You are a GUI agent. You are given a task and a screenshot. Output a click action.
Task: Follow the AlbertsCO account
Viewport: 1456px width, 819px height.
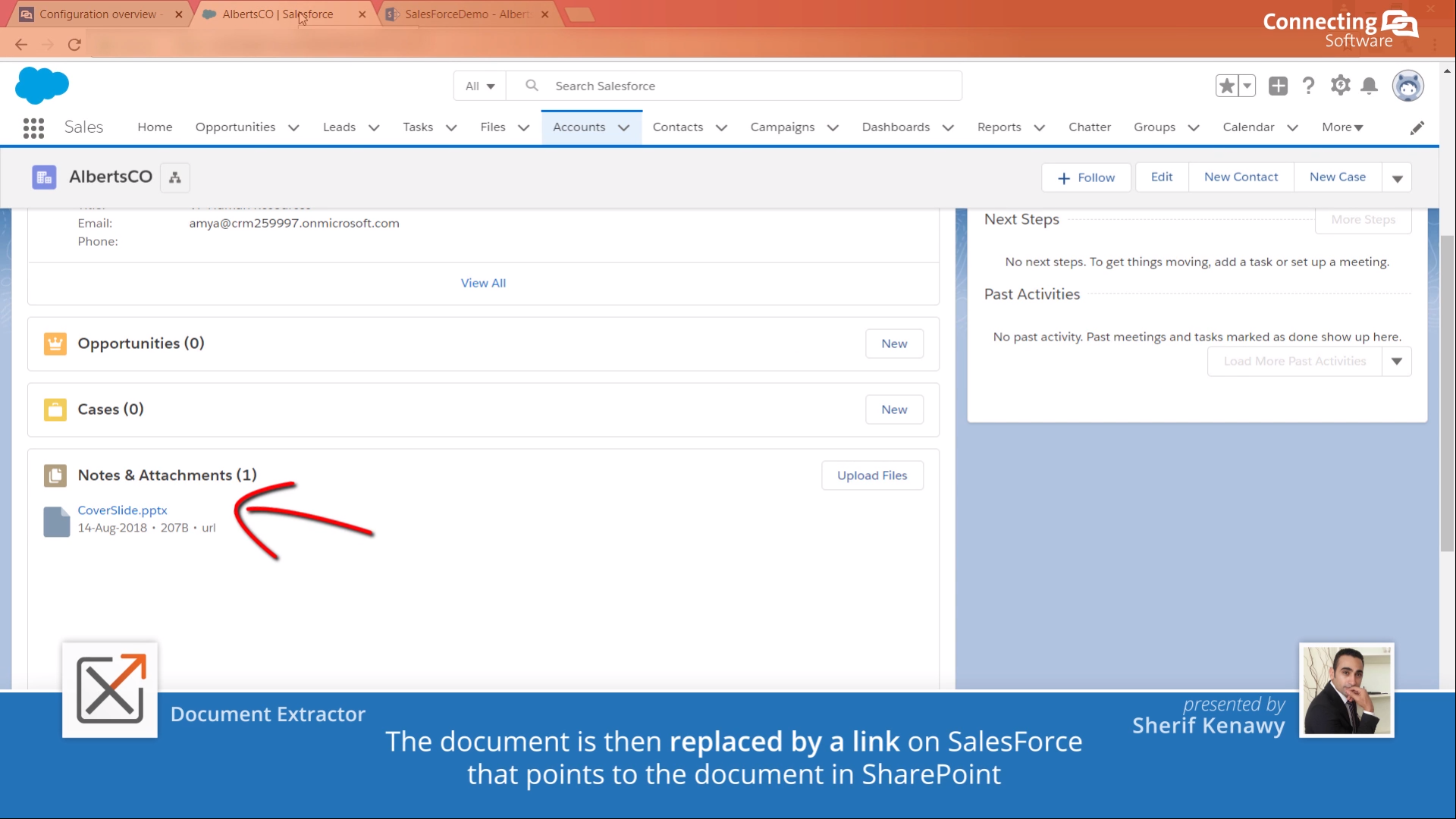point(1086,177)
